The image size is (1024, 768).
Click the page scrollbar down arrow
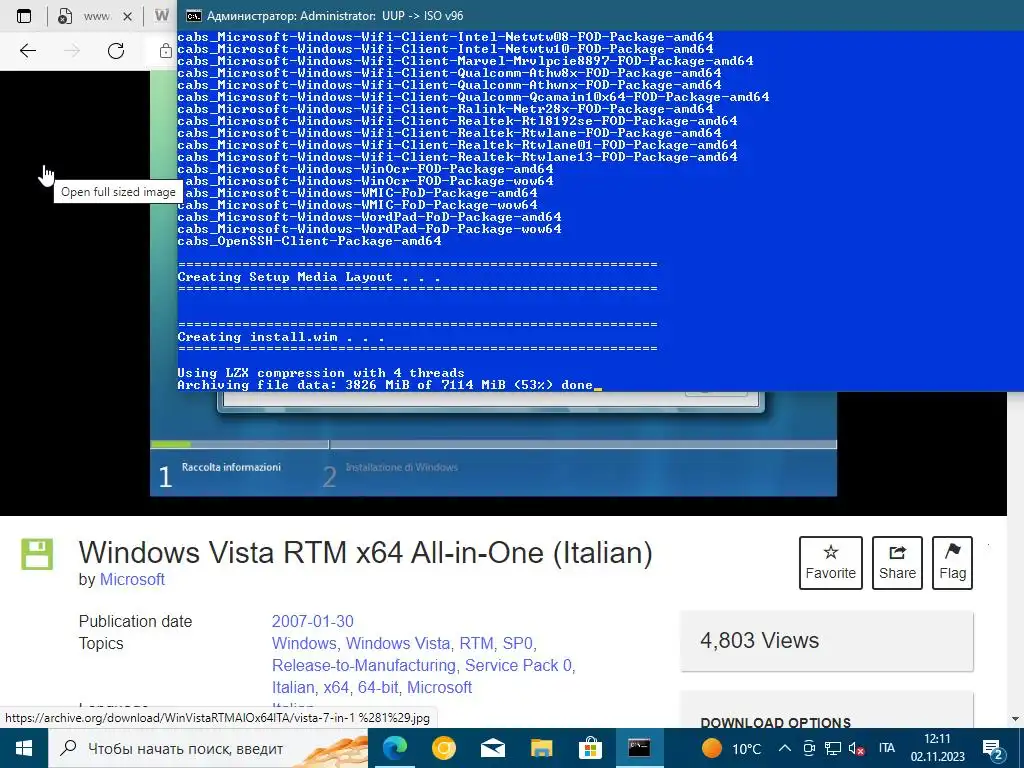tap(1015, 720)
